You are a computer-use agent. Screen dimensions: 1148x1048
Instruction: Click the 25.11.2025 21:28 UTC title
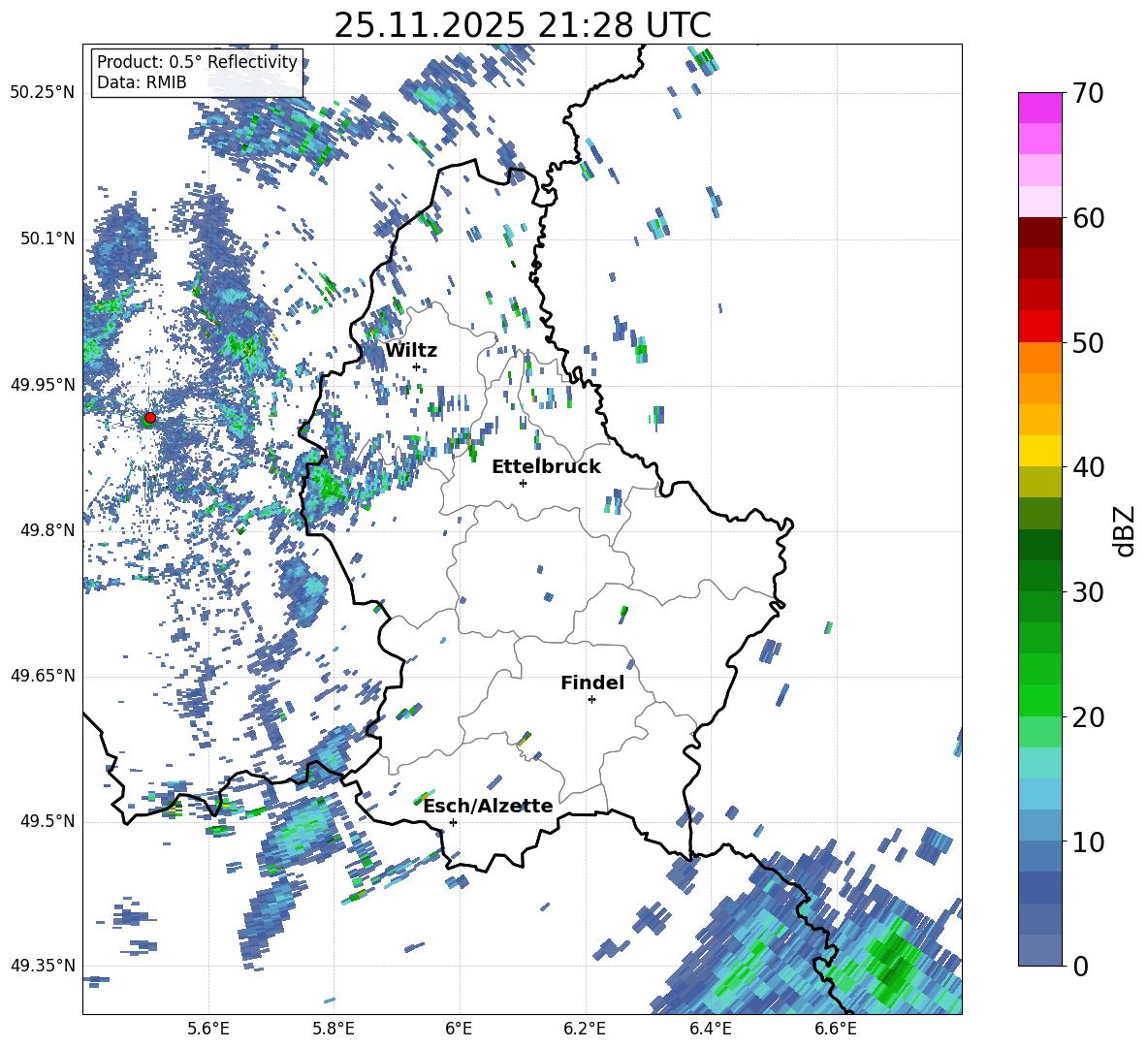[523, 25]
